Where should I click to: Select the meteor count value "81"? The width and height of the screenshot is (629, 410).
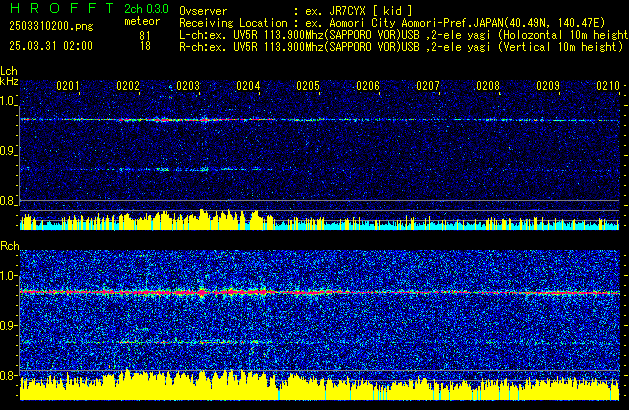[x=145, y=36]
